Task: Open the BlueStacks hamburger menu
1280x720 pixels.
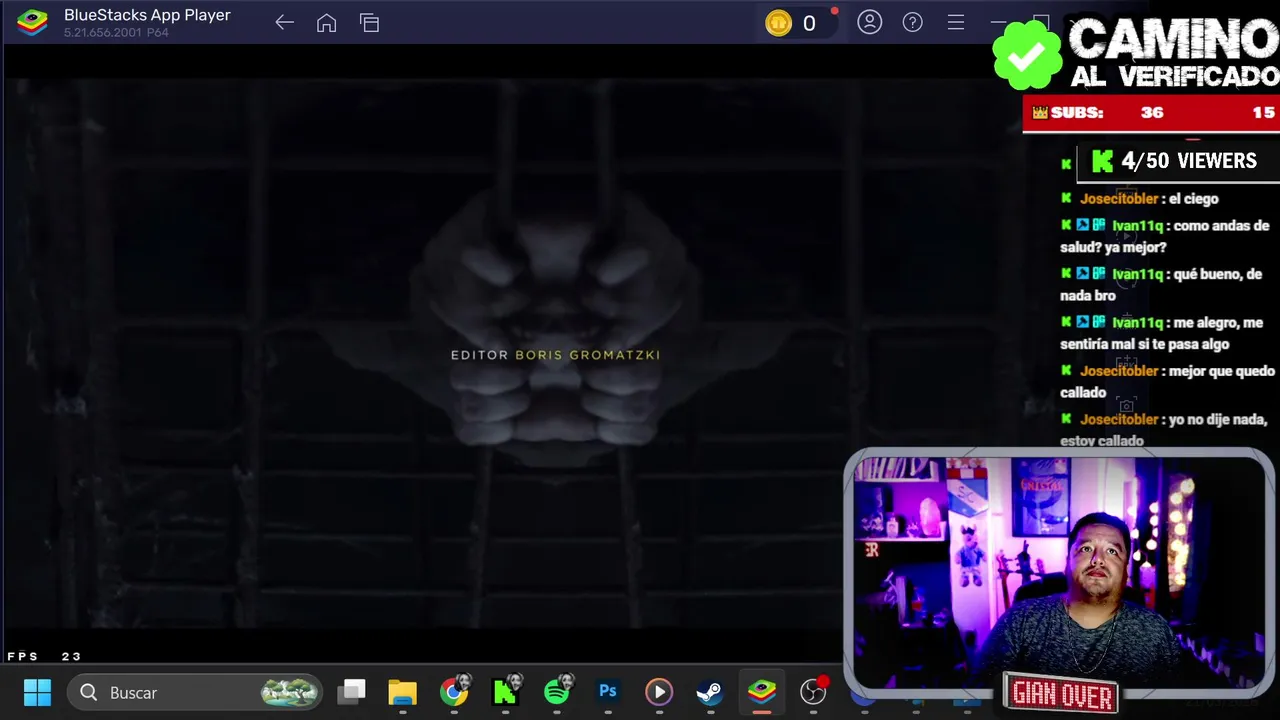Action: [x=956, y=22]
